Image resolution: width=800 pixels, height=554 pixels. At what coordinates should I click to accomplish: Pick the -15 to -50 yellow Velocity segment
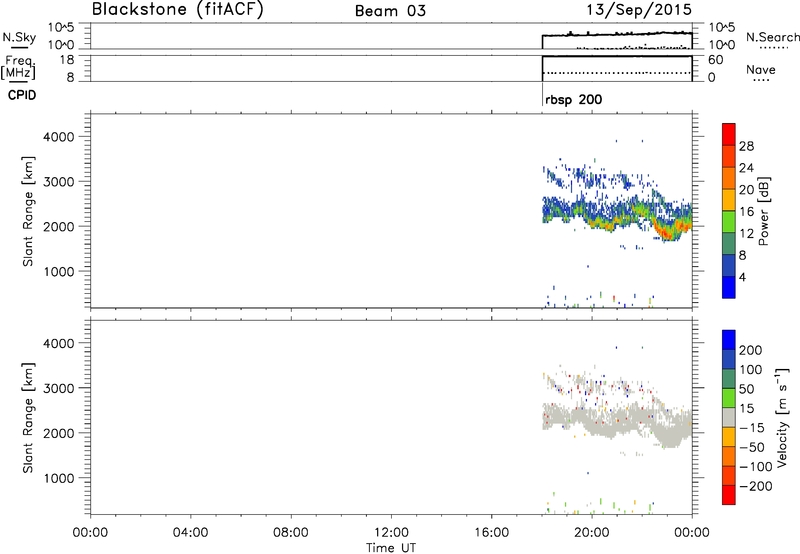coord(729,437)
